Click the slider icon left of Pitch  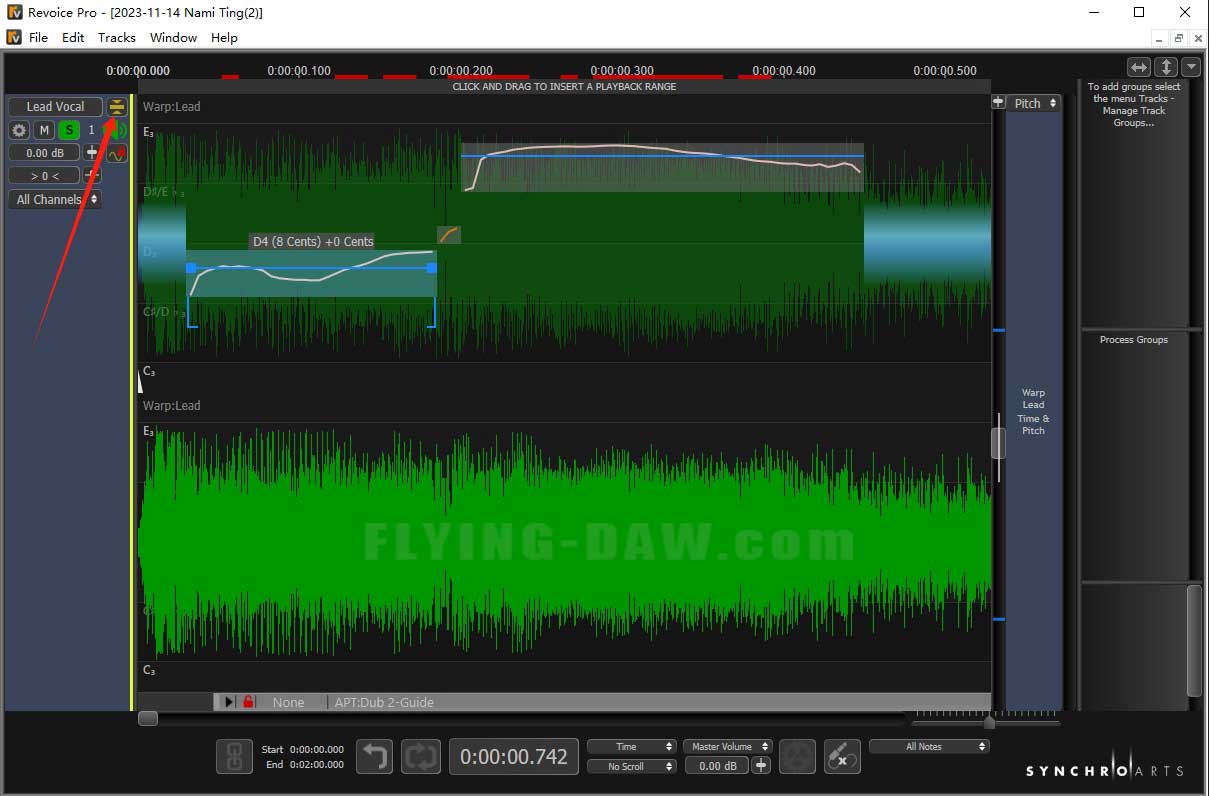pyautogui.click(x=998, y=102)
